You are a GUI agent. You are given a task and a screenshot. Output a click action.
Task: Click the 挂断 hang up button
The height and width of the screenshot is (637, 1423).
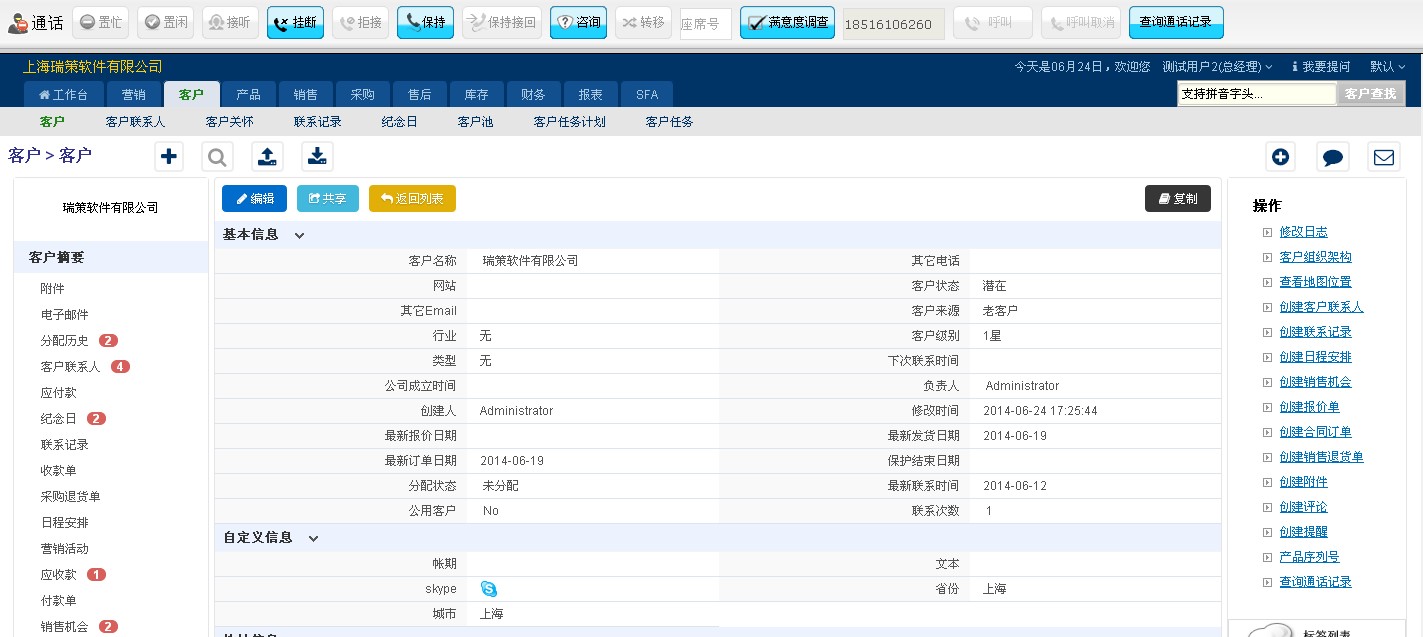pyautogui.click(x=295, y=23)
